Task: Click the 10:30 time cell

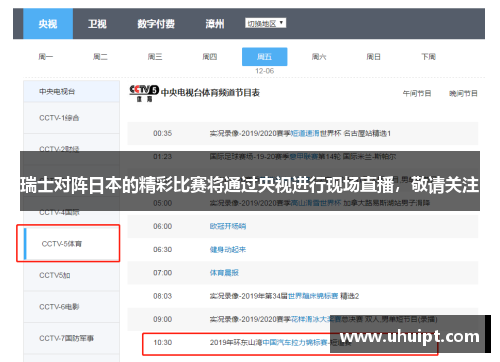Action: (x=163, y=342)
